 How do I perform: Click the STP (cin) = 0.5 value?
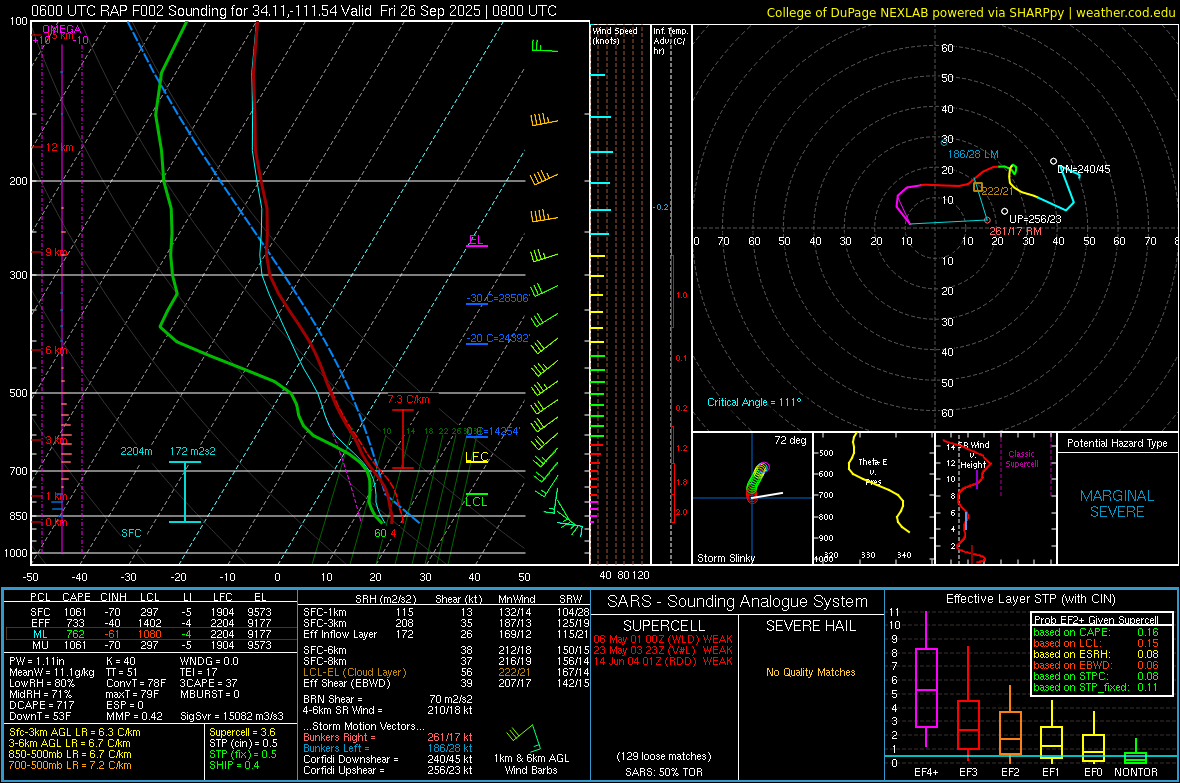243,743
